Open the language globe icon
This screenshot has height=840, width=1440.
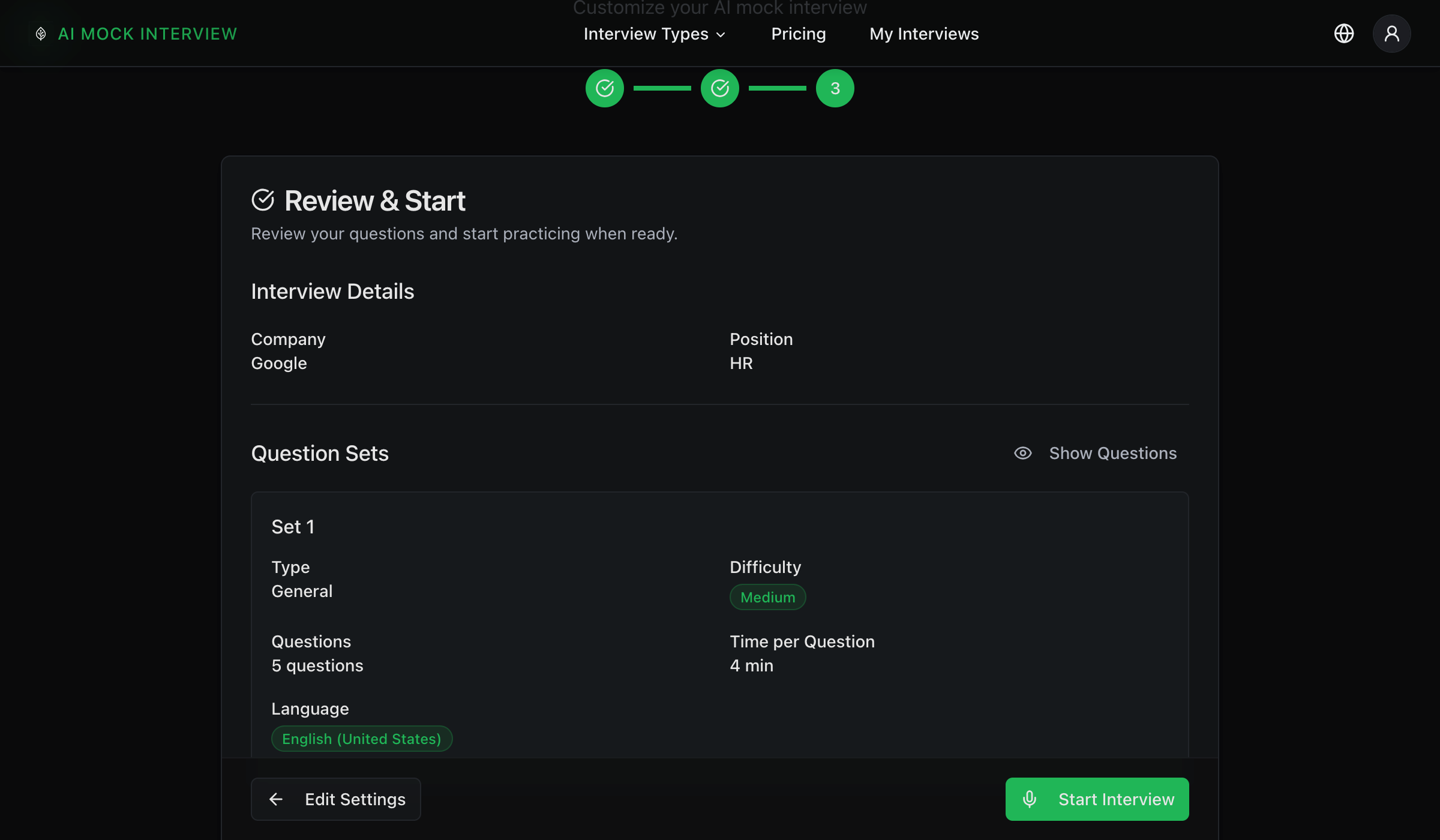(1343, 34)
